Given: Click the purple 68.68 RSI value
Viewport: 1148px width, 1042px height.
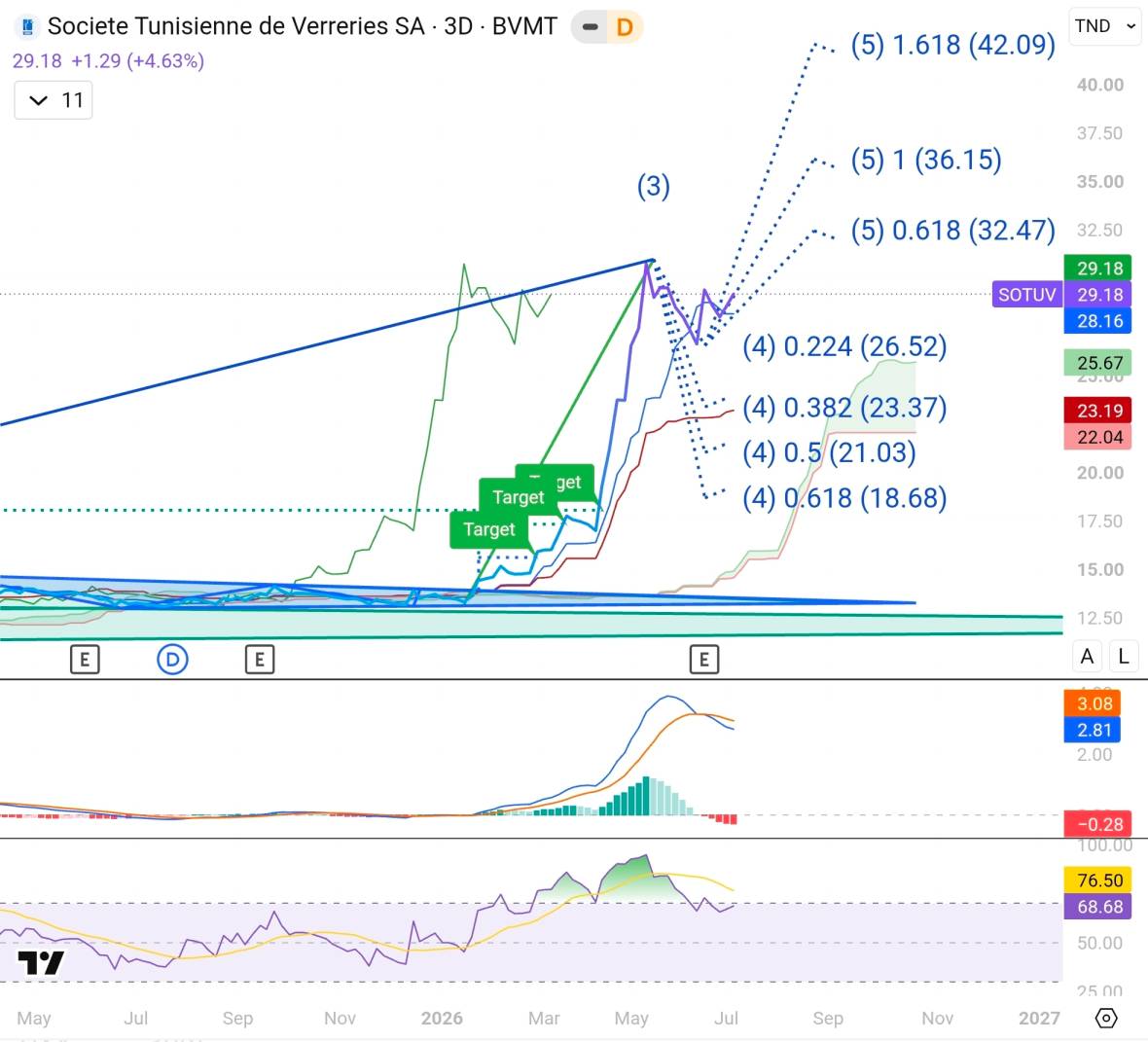Looking at the screenshot, I should [x=1098, y=907].
